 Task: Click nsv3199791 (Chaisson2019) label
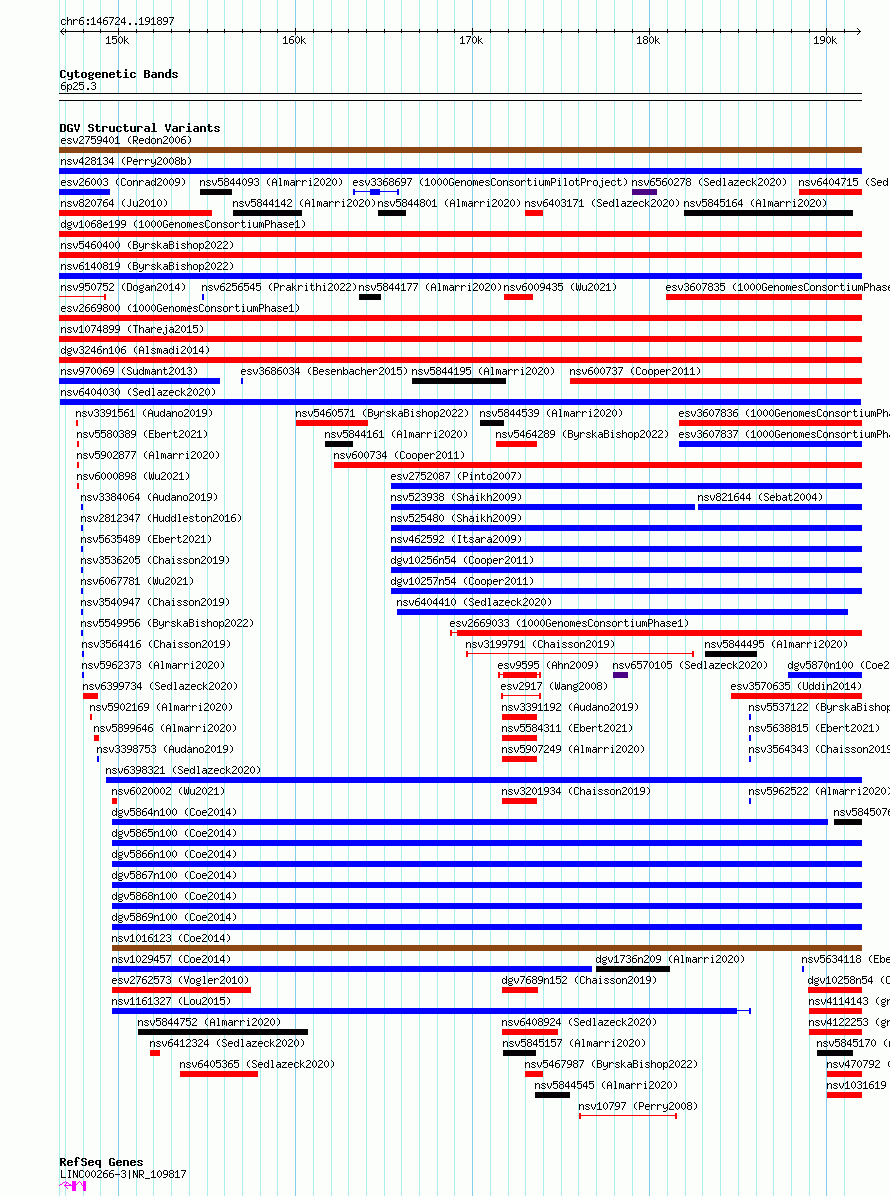[540, 645]
